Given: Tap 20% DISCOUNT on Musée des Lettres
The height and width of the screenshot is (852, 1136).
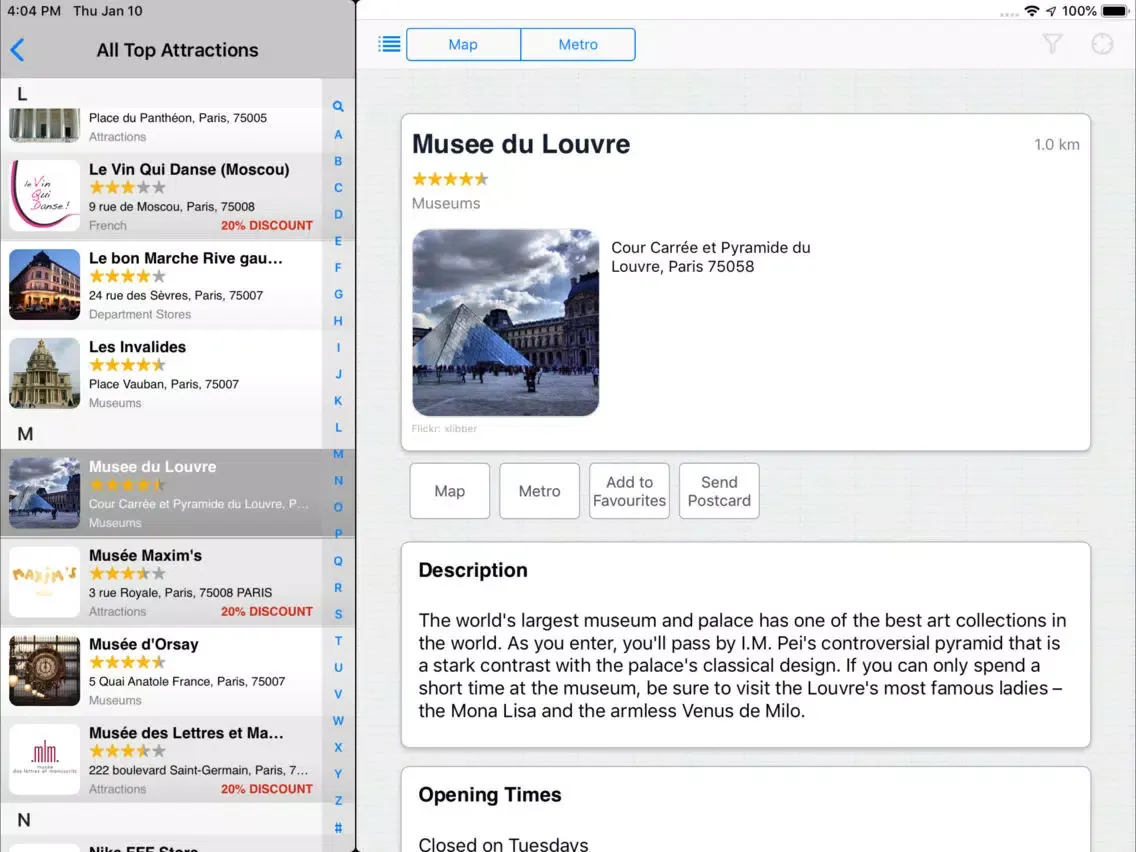Looking at the screenshot, I should 267,789.
